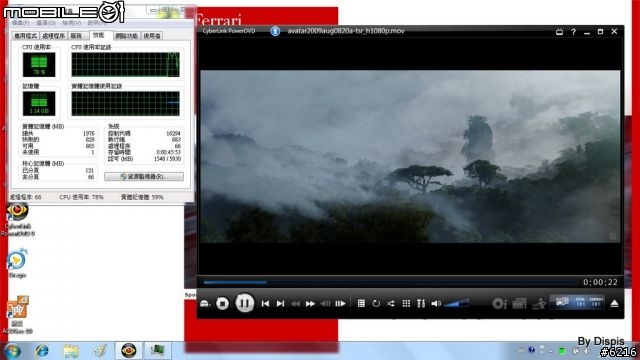This screenshot has height=360, width=640.
Task: Open the shopping cart desktop shortcut
Action: [17, 314]
